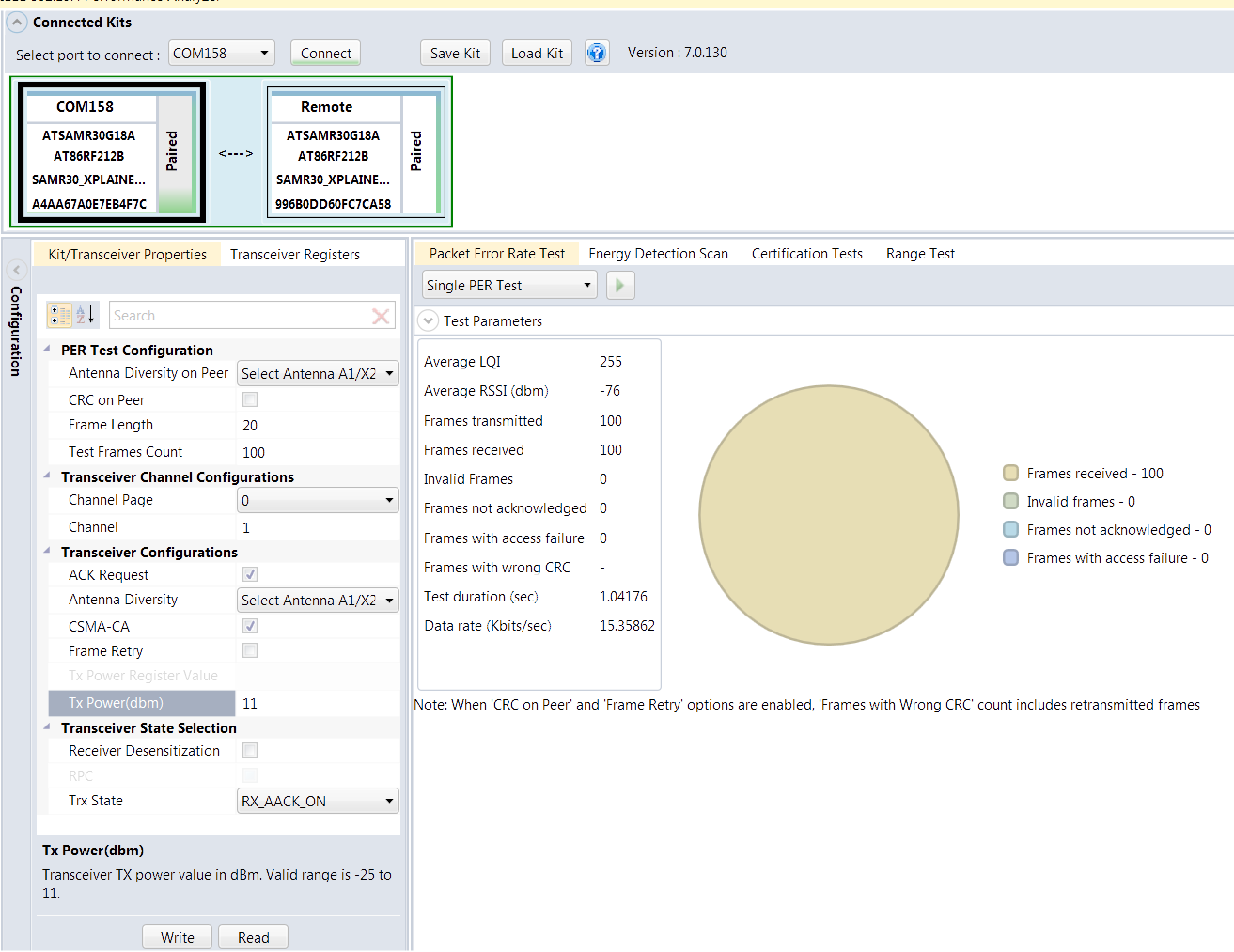Screen dimensions: 1234x952
Task: Open the Single PER Test dropdown
Action: pyautogui.click(x=509, y=285)
